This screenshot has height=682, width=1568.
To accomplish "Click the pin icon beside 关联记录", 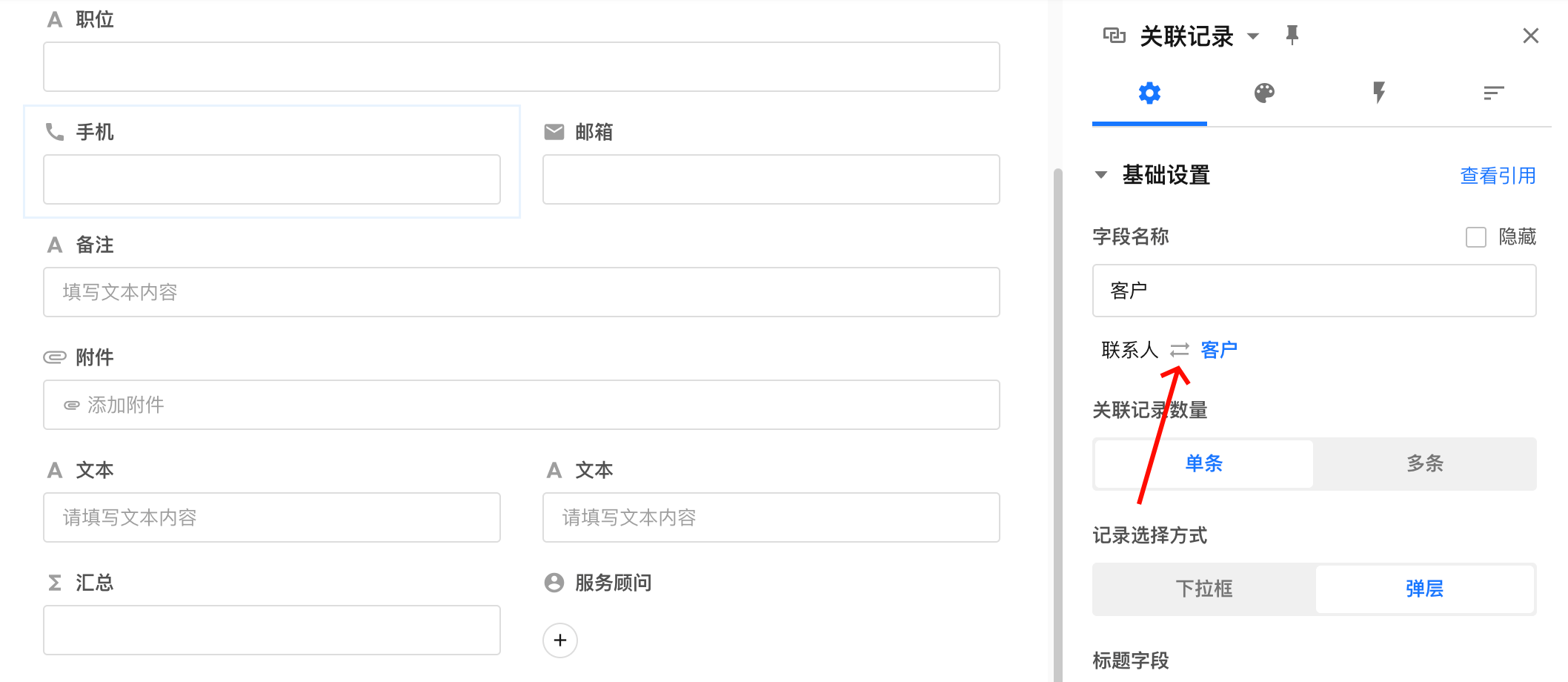I will tap(1292, 35).
